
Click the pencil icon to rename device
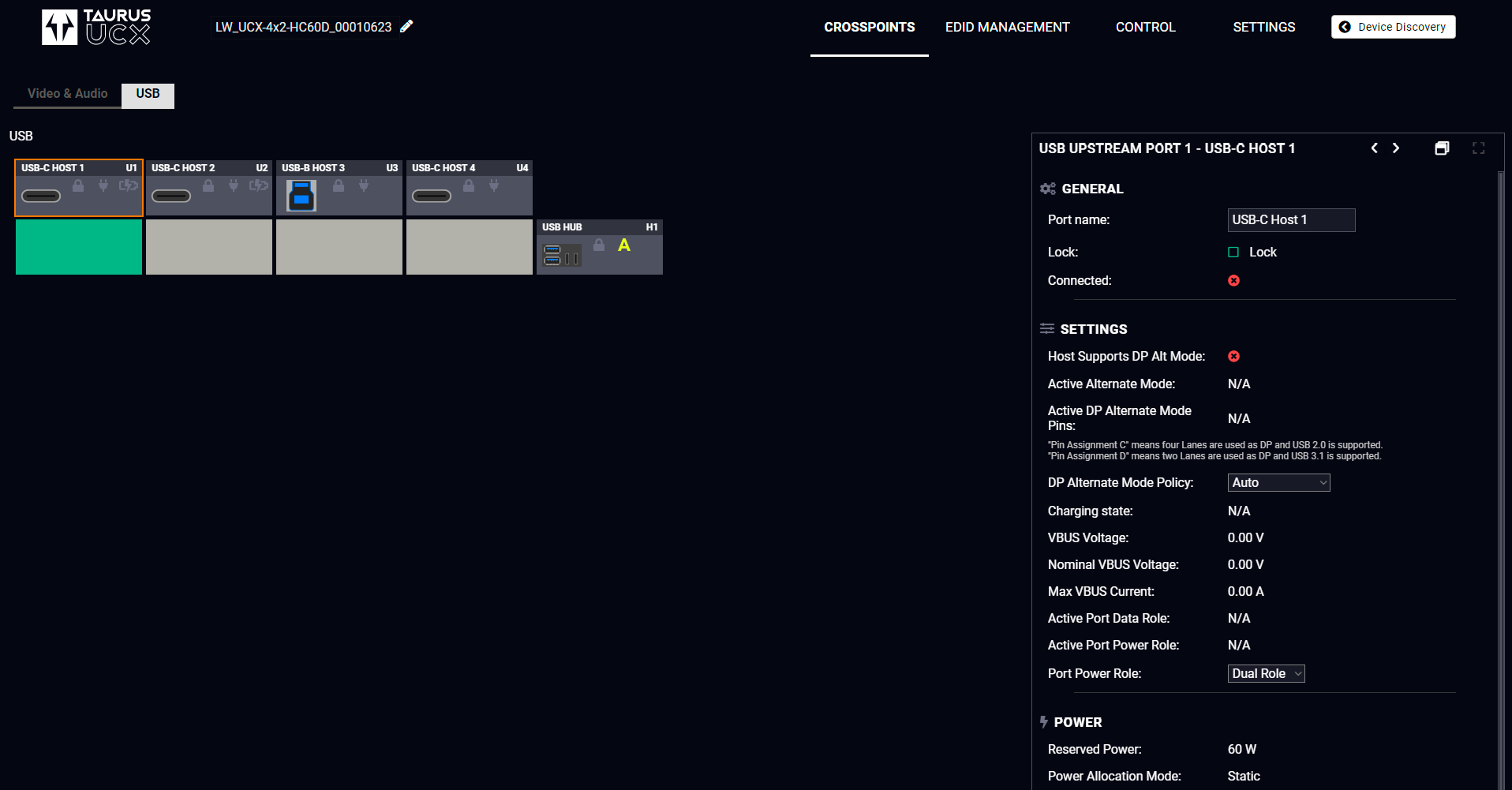(406, 27)
